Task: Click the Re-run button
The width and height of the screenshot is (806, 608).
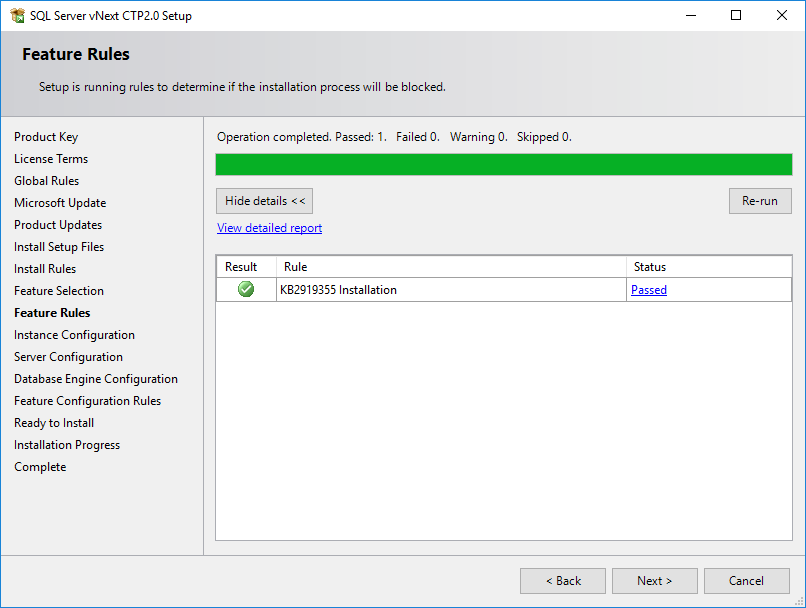Action: click(760, 201)
